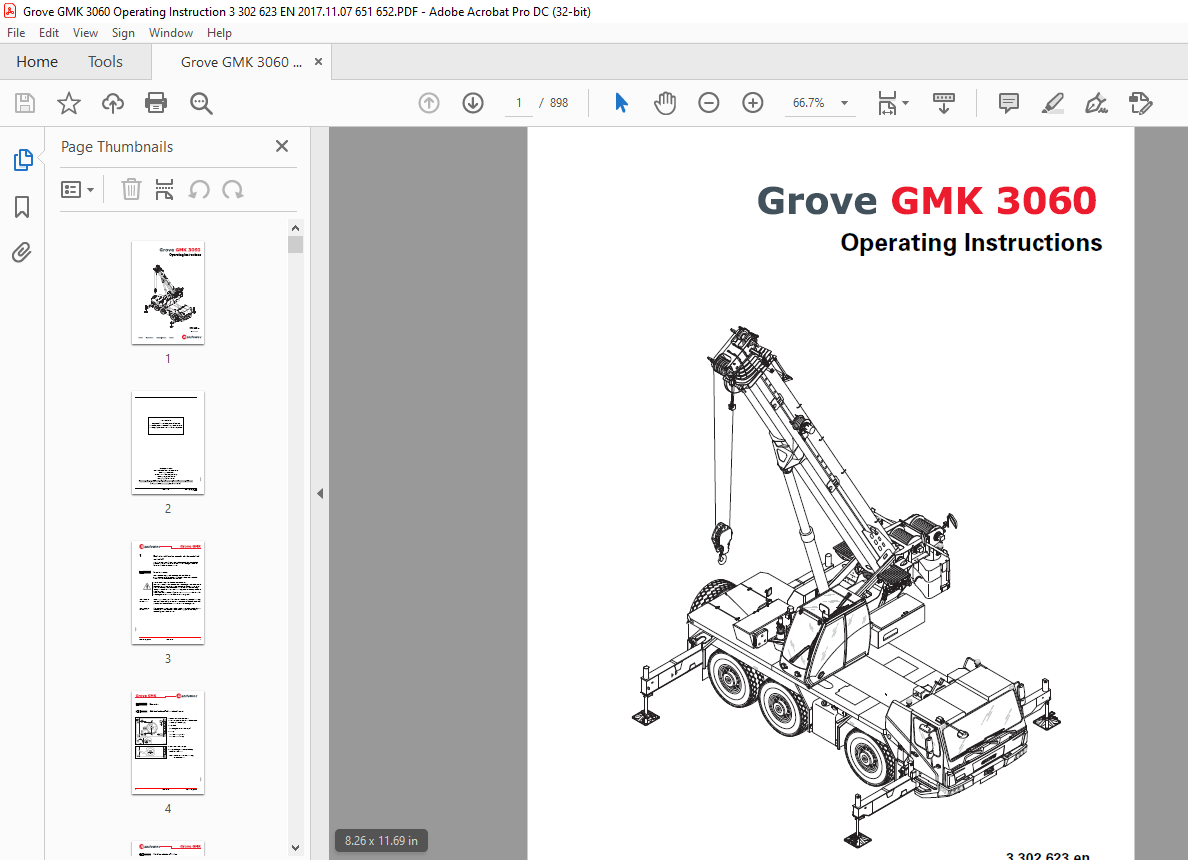This screenshot has height=860, width=1188.
Task: Go to next page arrow
Action: [473, 103]
